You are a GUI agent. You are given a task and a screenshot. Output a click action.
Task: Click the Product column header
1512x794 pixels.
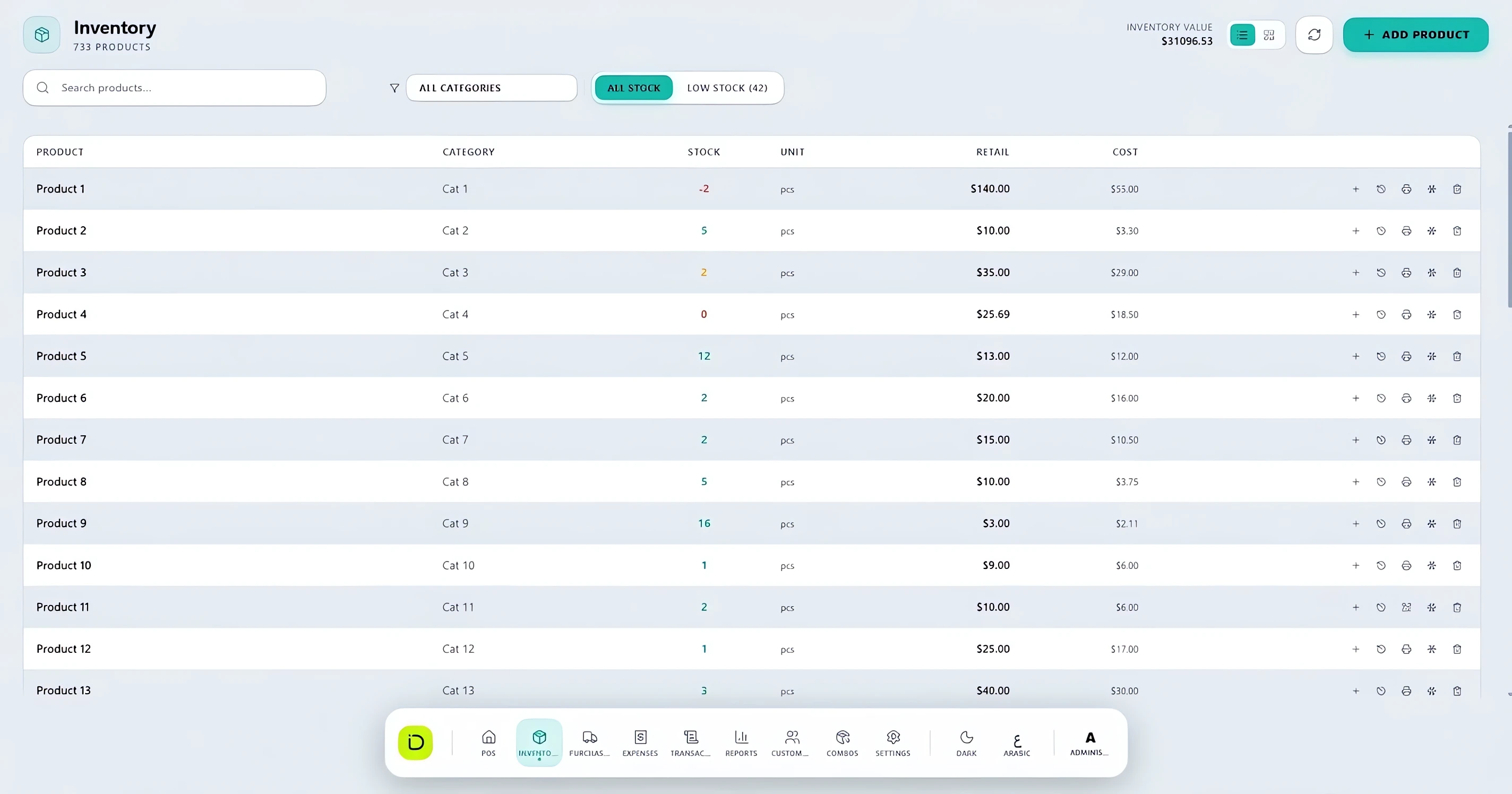60,152
